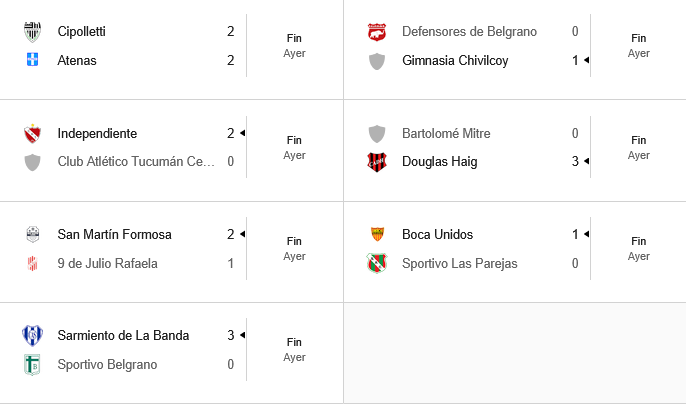Open the Club Atlético Tucumán Central team name
Image resolution: width=686 pixels, height=404 pixels.
[x=136, y=162]
